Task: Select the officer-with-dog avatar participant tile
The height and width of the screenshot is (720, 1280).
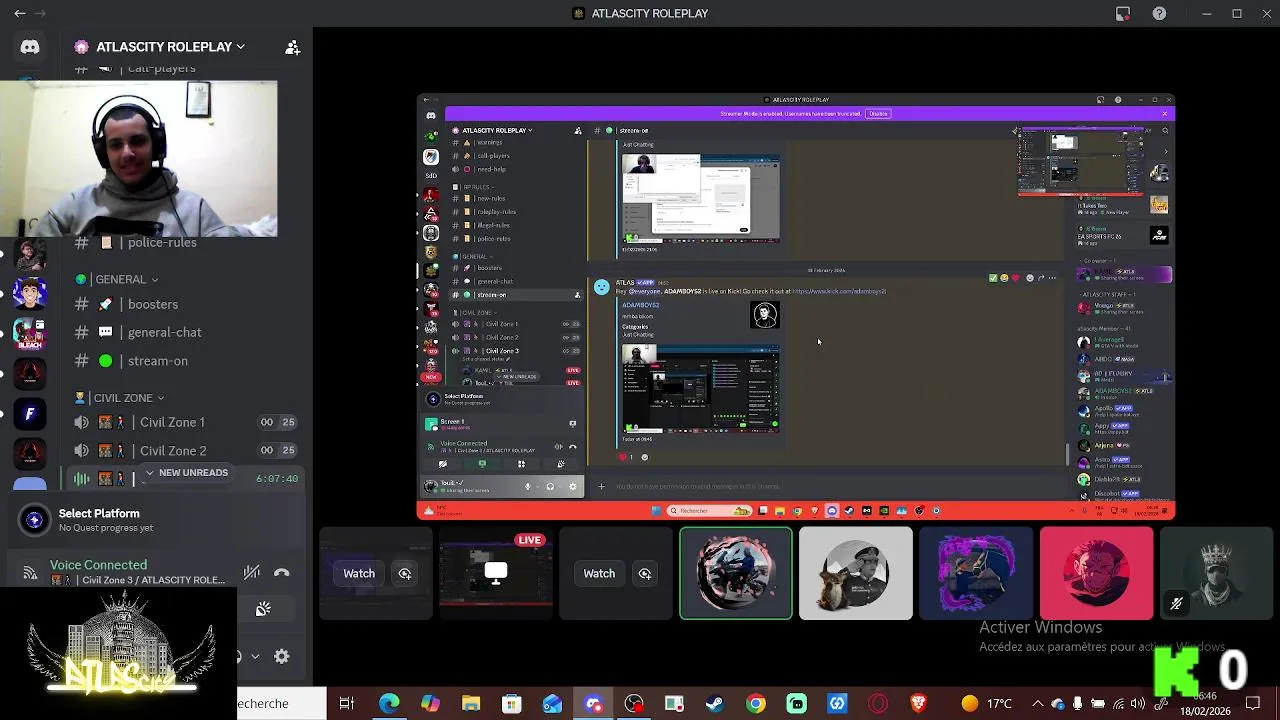Action: pyautogui.click(x=856, y=573)
